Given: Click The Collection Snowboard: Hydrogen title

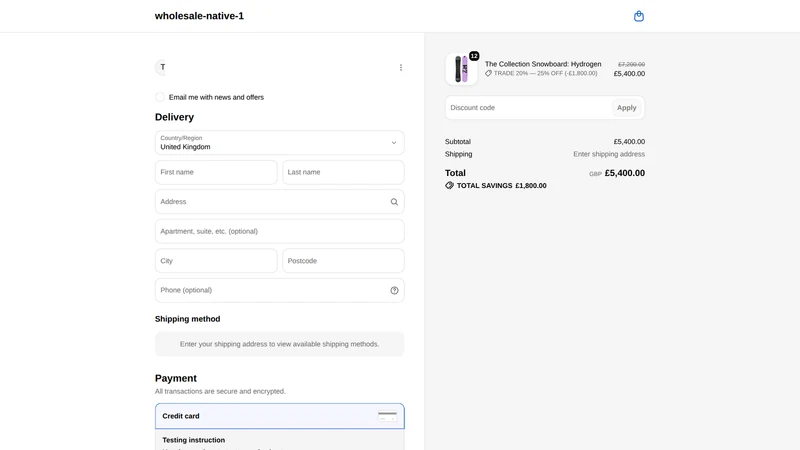Looking at the screenshot, I should (543, 64).
